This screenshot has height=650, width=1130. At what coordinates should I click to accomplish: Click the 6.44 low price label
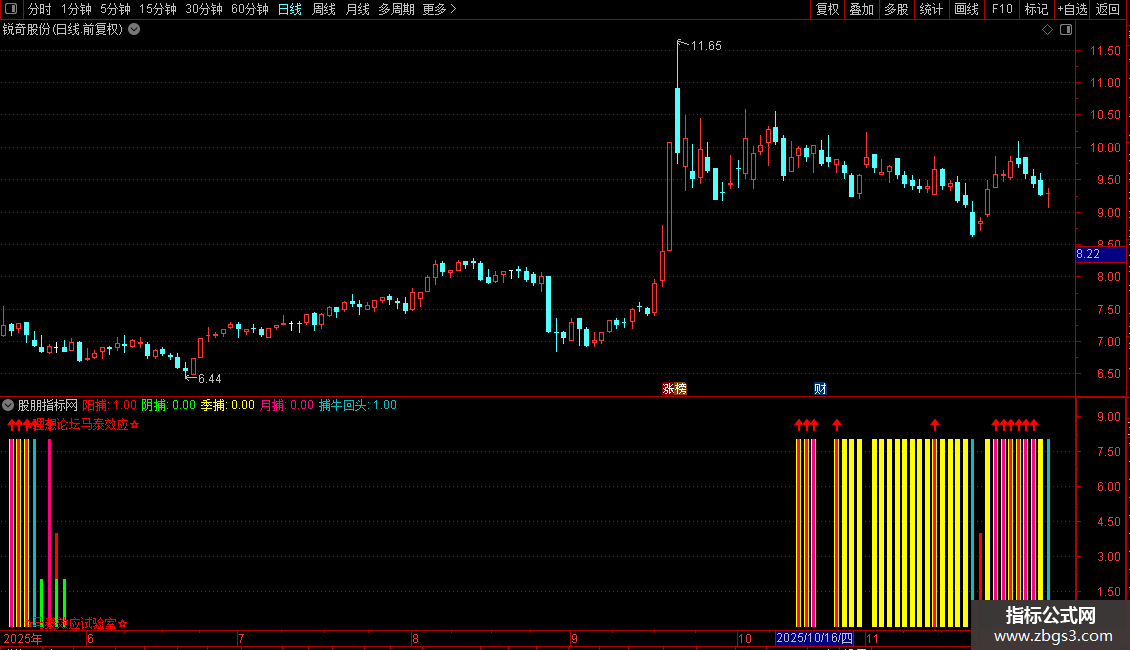coord(210,378)
